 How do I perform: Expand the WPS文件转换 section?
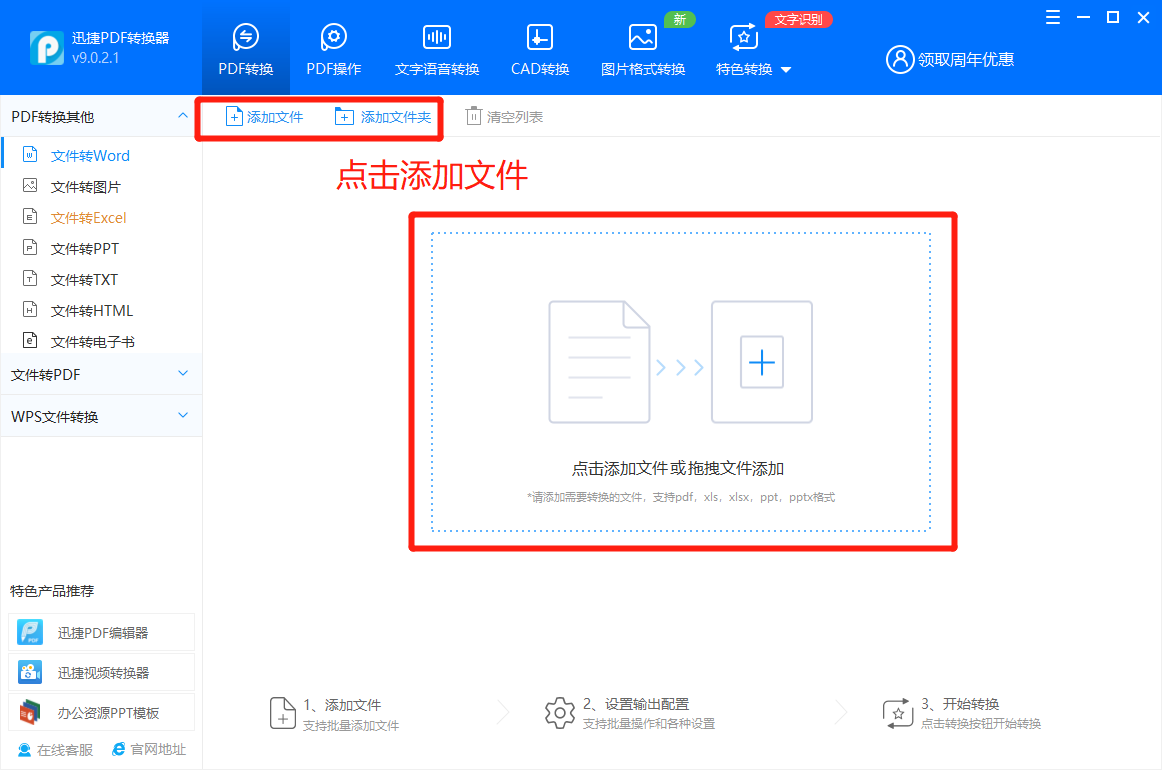(183, 416)
